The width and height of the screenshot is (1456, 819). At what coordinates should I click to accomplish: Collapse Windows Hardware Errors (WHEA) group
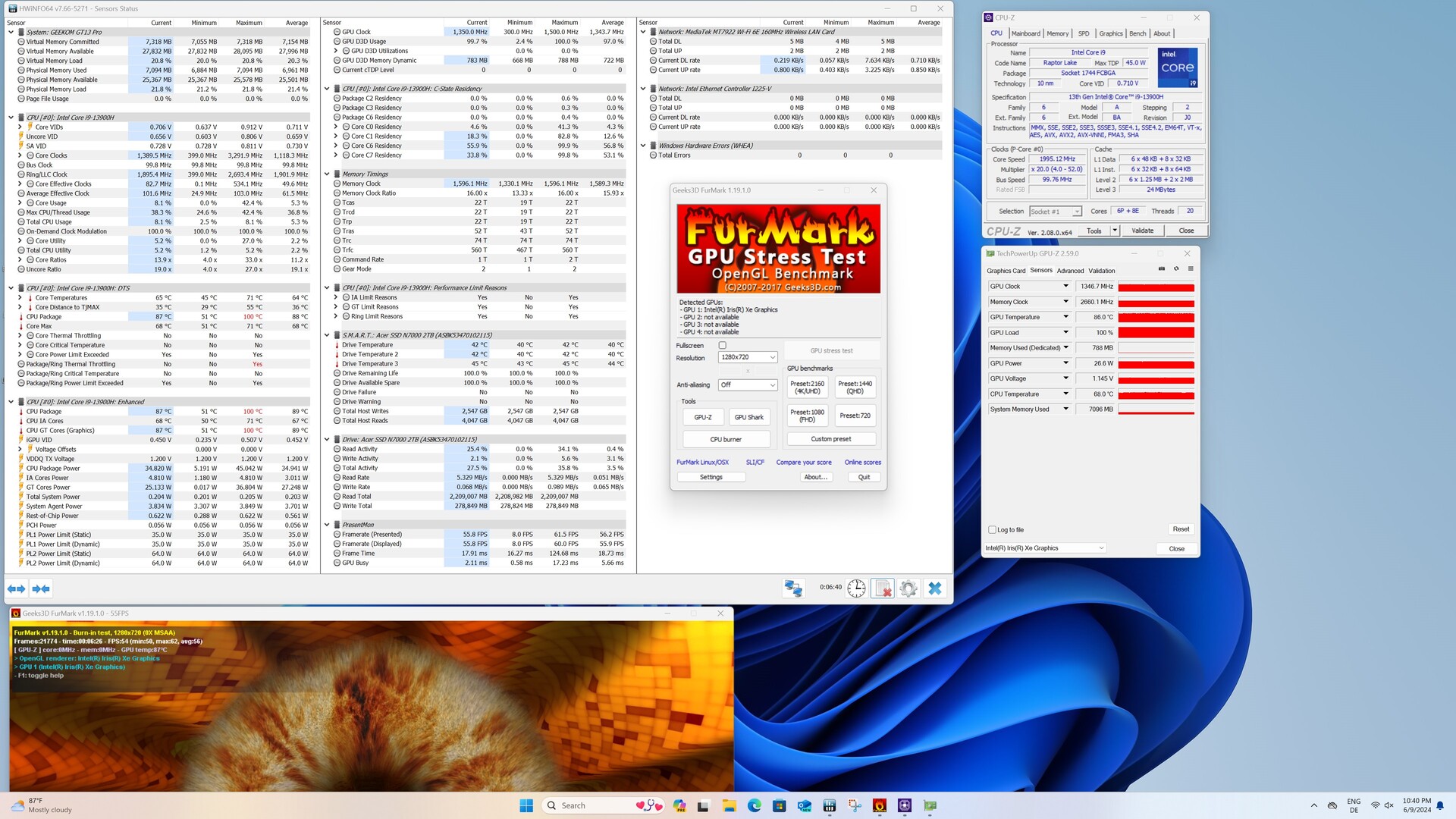point(643,146)
